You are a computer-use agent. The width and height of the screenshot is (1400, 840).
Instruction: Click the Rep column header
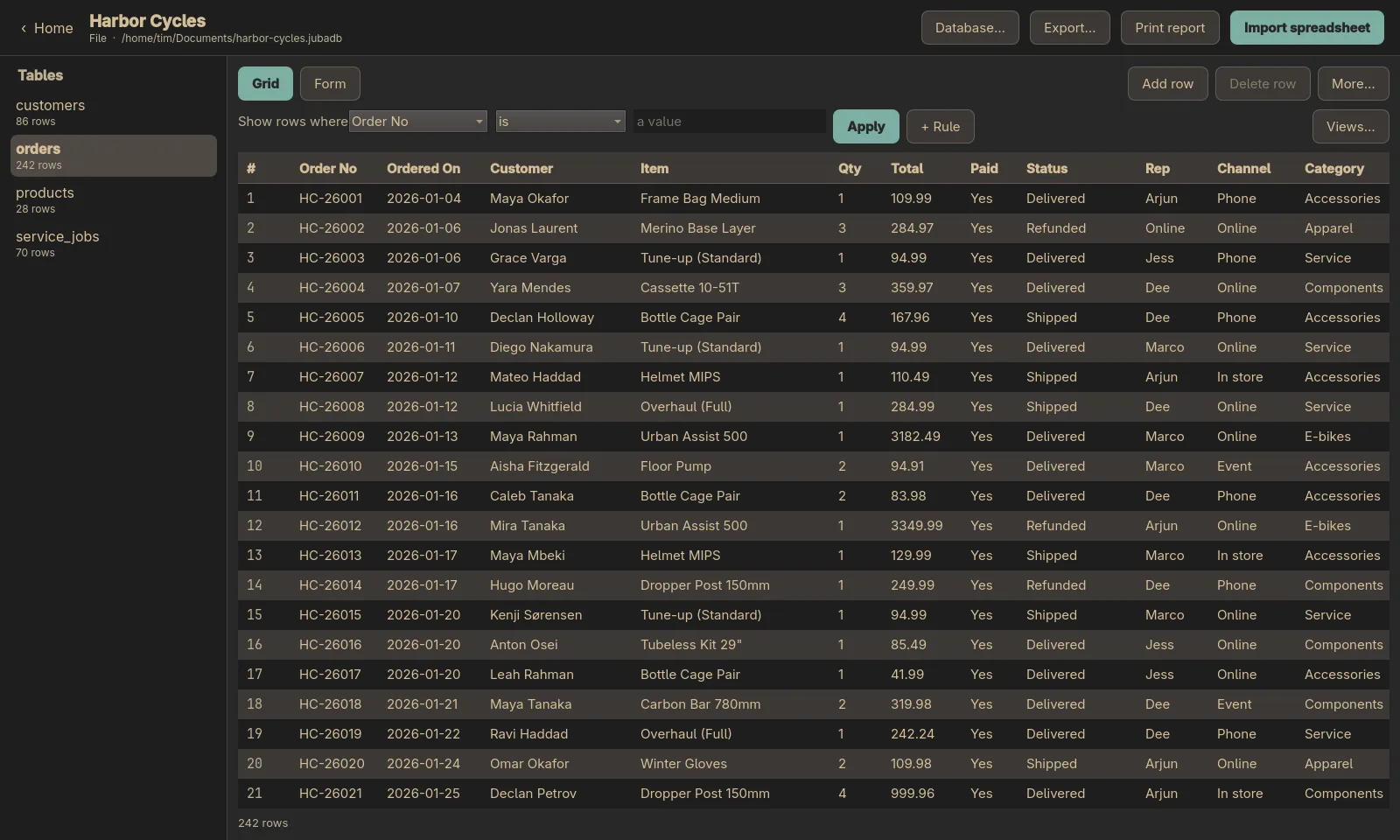1157,169
